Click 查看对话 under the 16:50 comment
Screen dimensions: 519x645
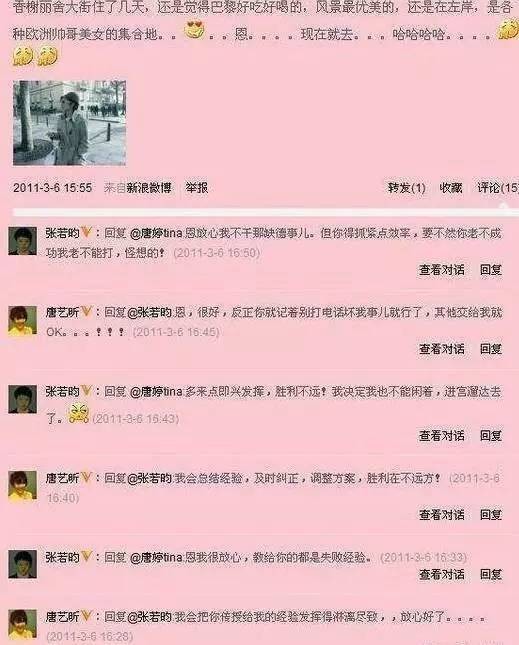click(442, 270)
